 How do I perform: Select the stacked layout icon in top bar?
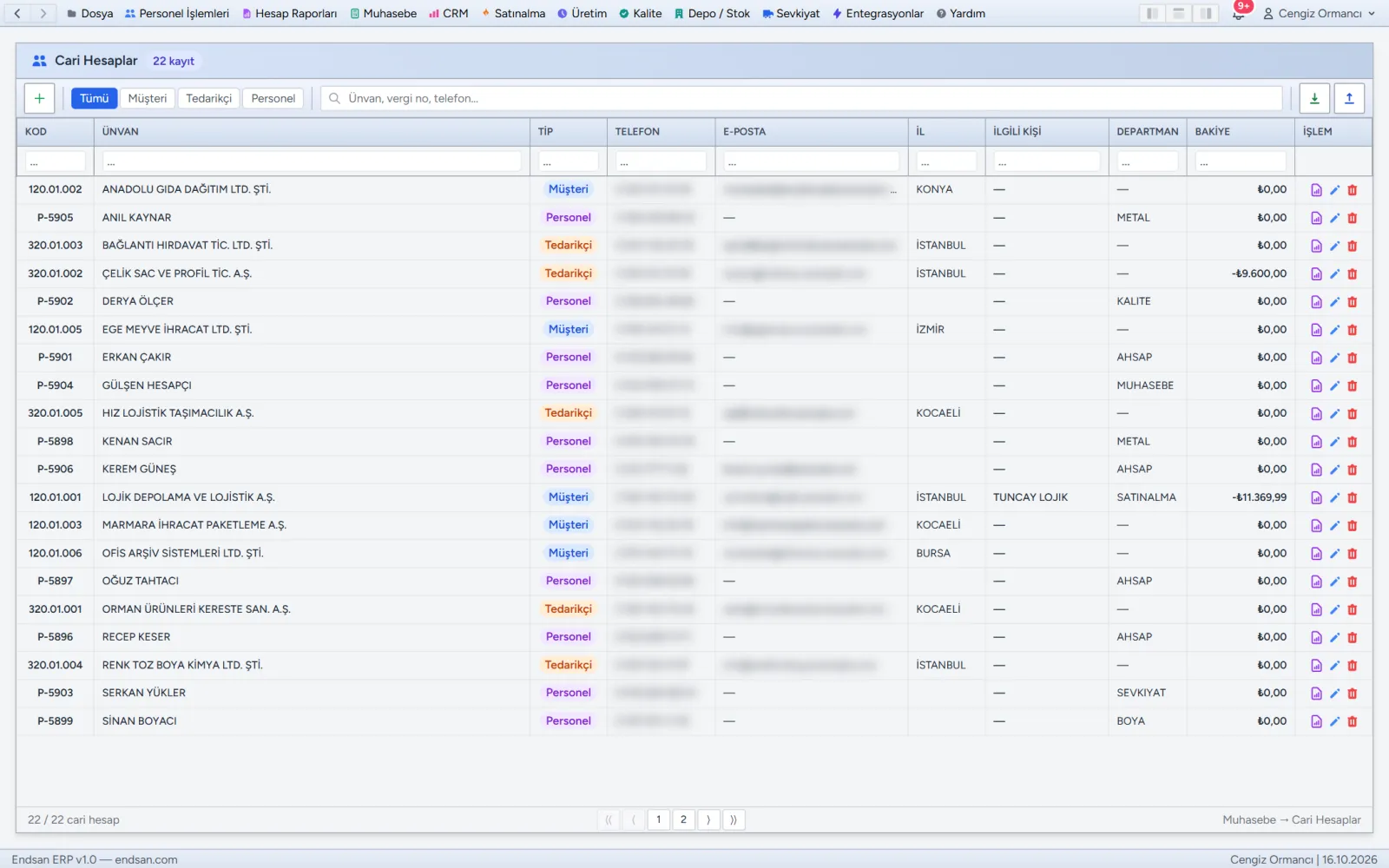[1178, 13]
